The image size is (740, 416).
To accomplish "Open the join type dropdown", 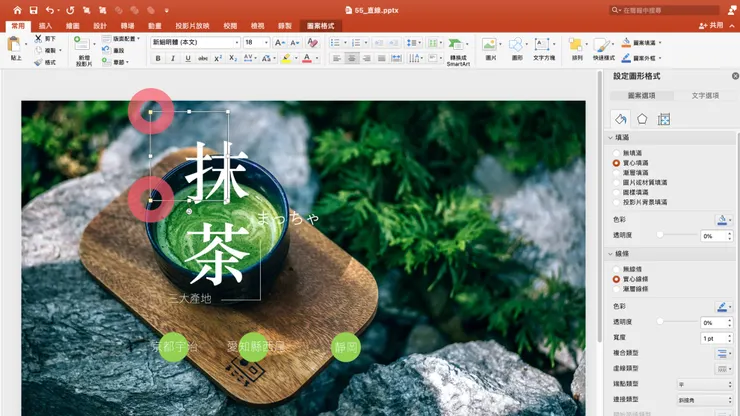I will pos(705,400).
